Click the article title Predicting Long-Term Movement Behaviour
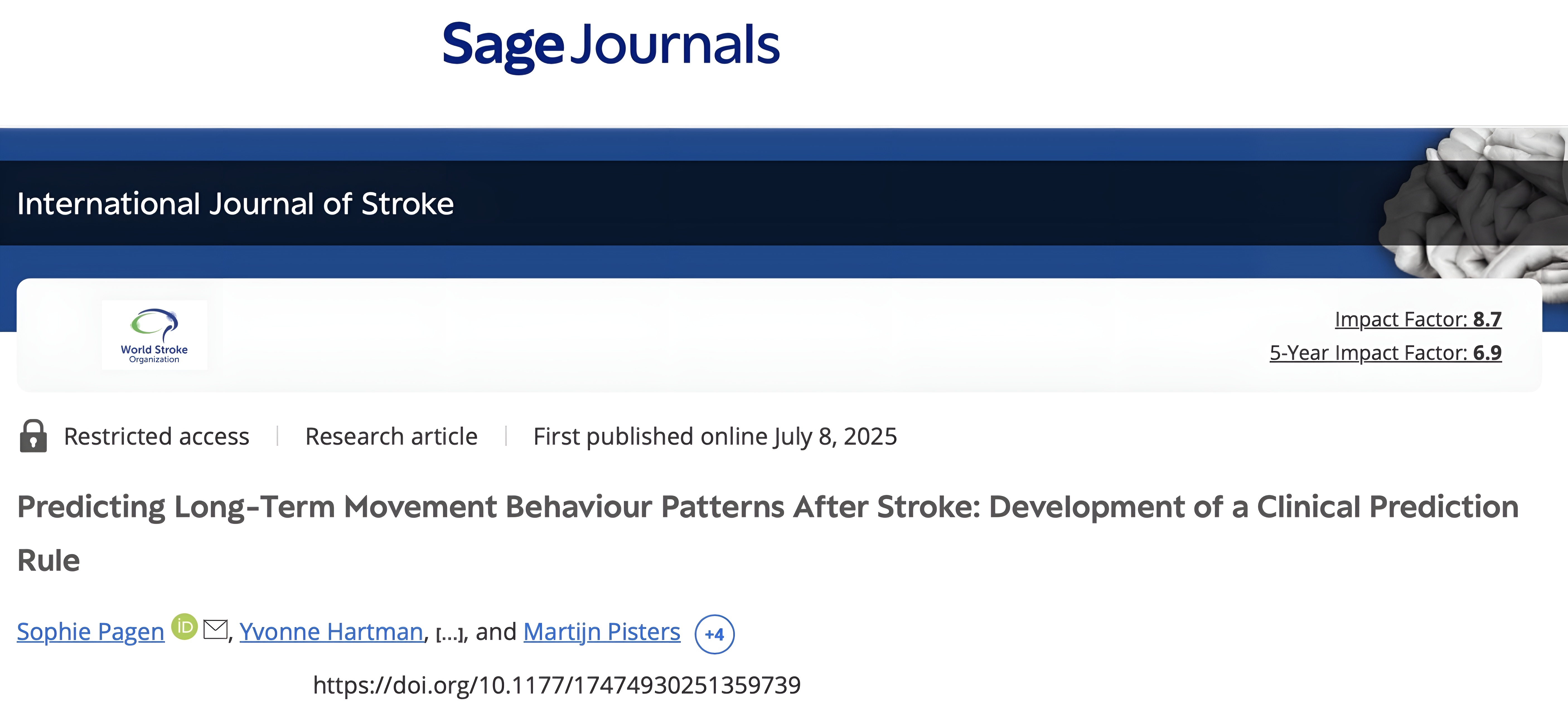The width and height of the screenshot is (1568, 712). pos(768,533)
